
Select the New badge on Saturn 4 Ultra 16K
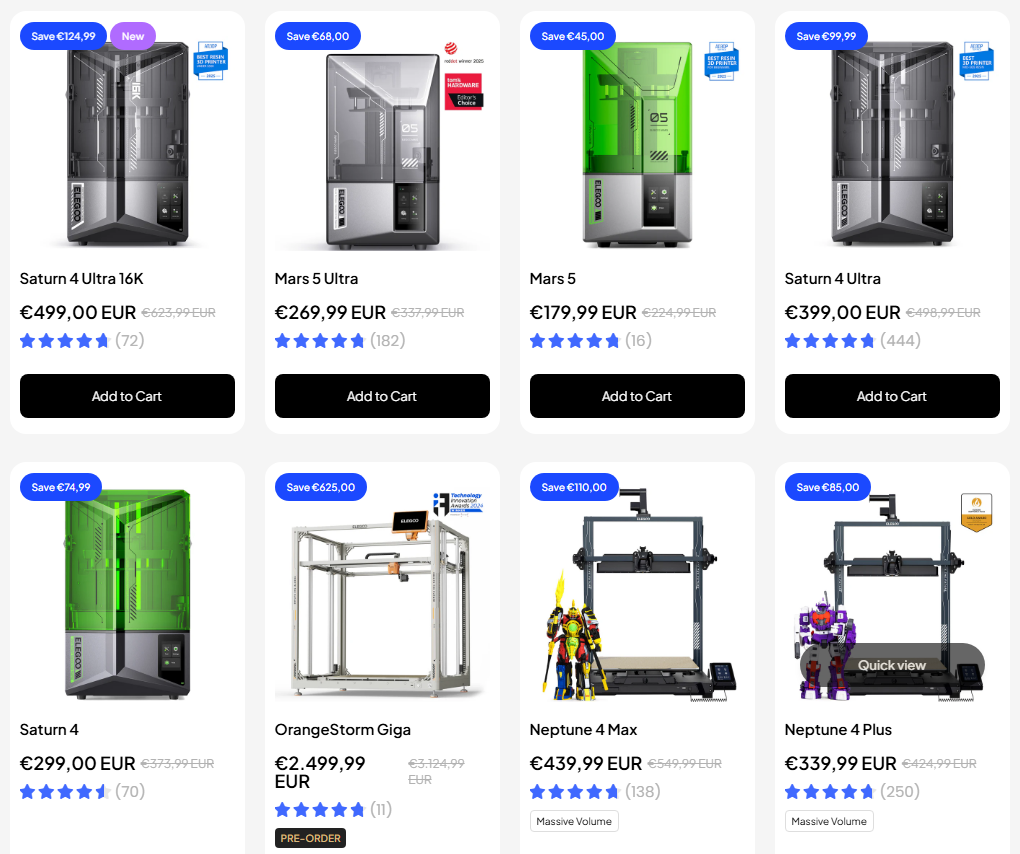(x=133, y=36)
